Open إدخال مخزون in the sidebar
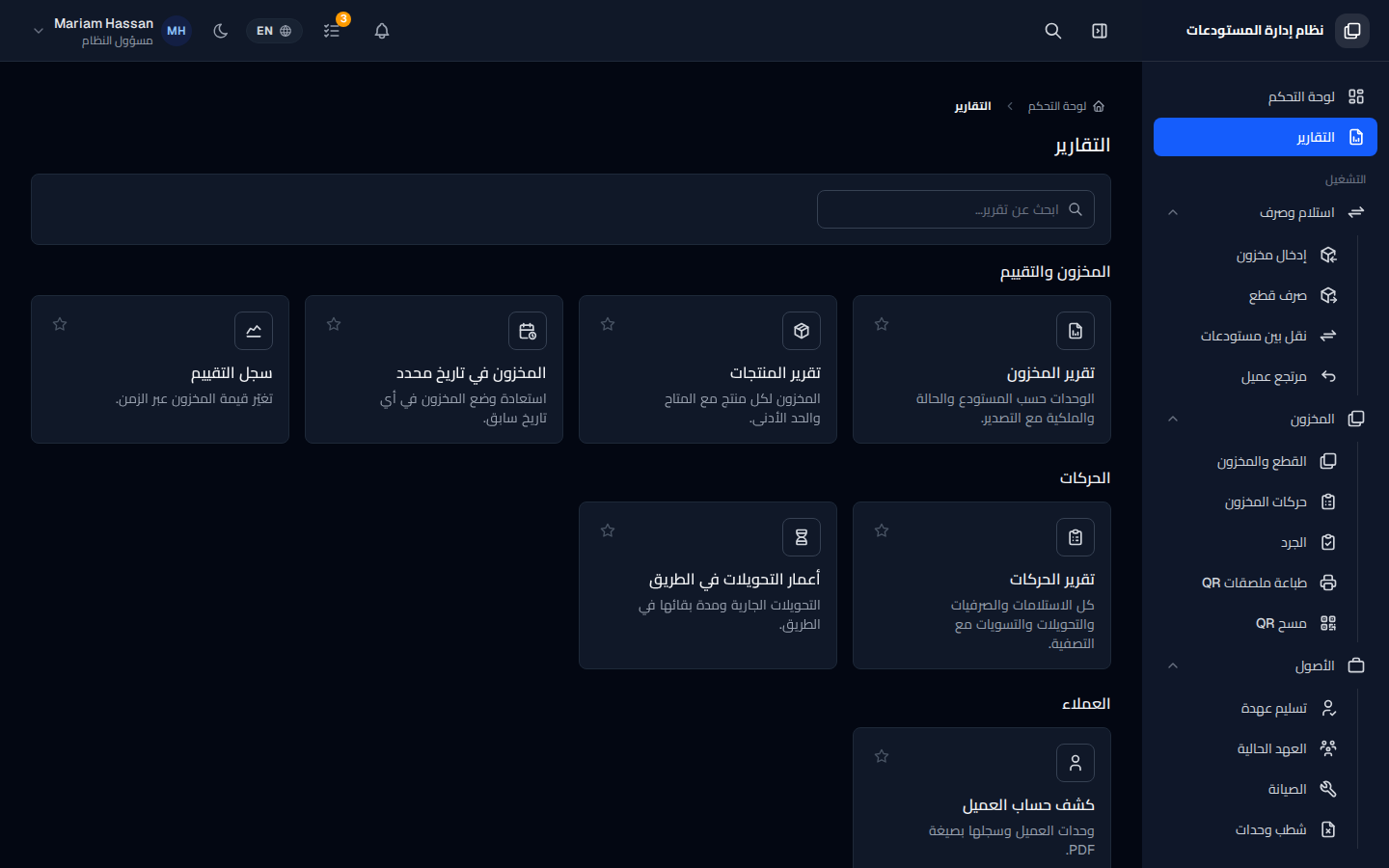 click(x=1252, y=255)
